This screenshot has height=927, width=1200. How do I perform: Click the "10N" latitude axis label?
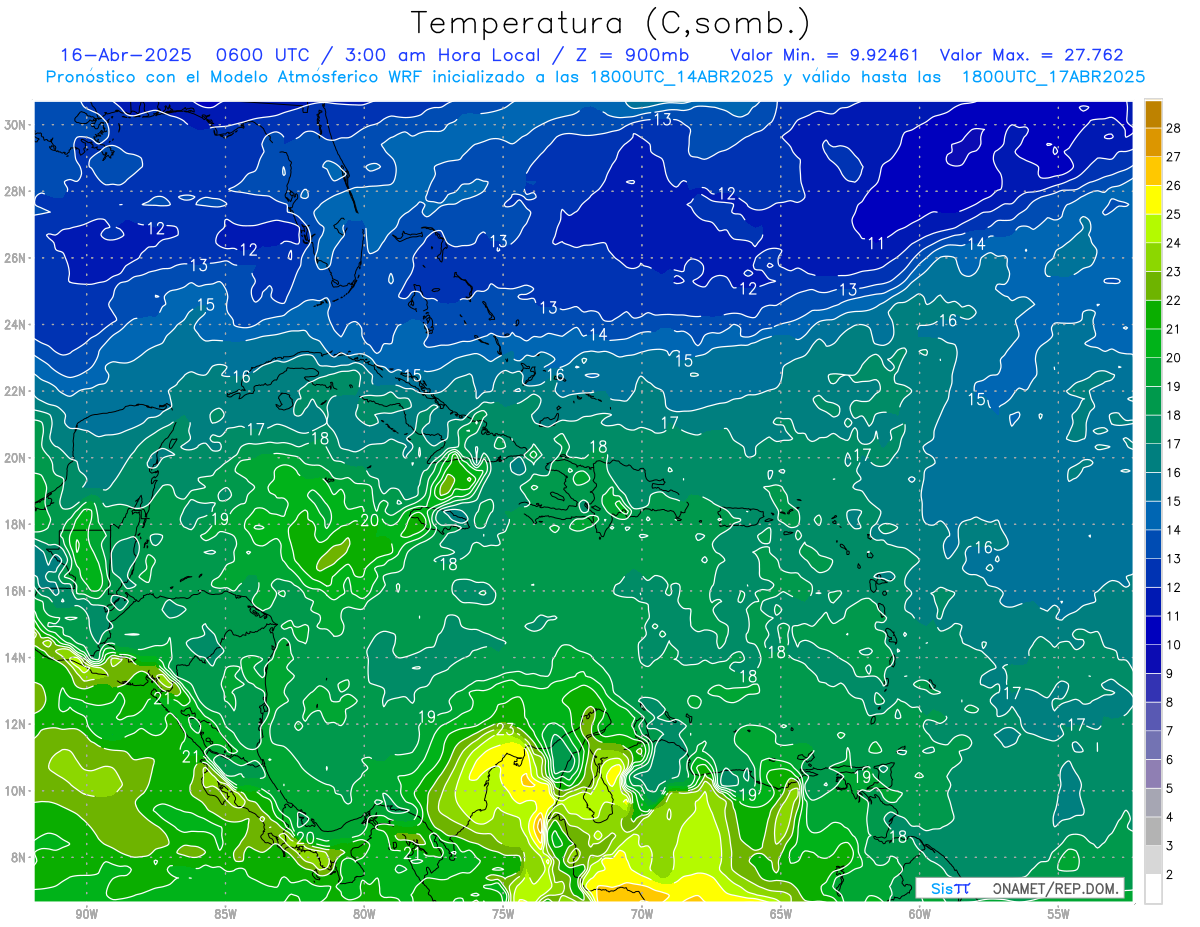tap(16, 790)
